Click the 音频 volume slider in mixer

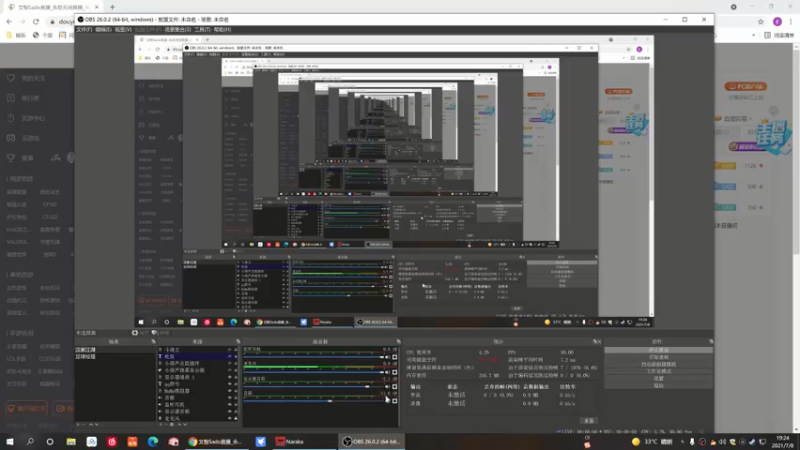tap(313, 401)
